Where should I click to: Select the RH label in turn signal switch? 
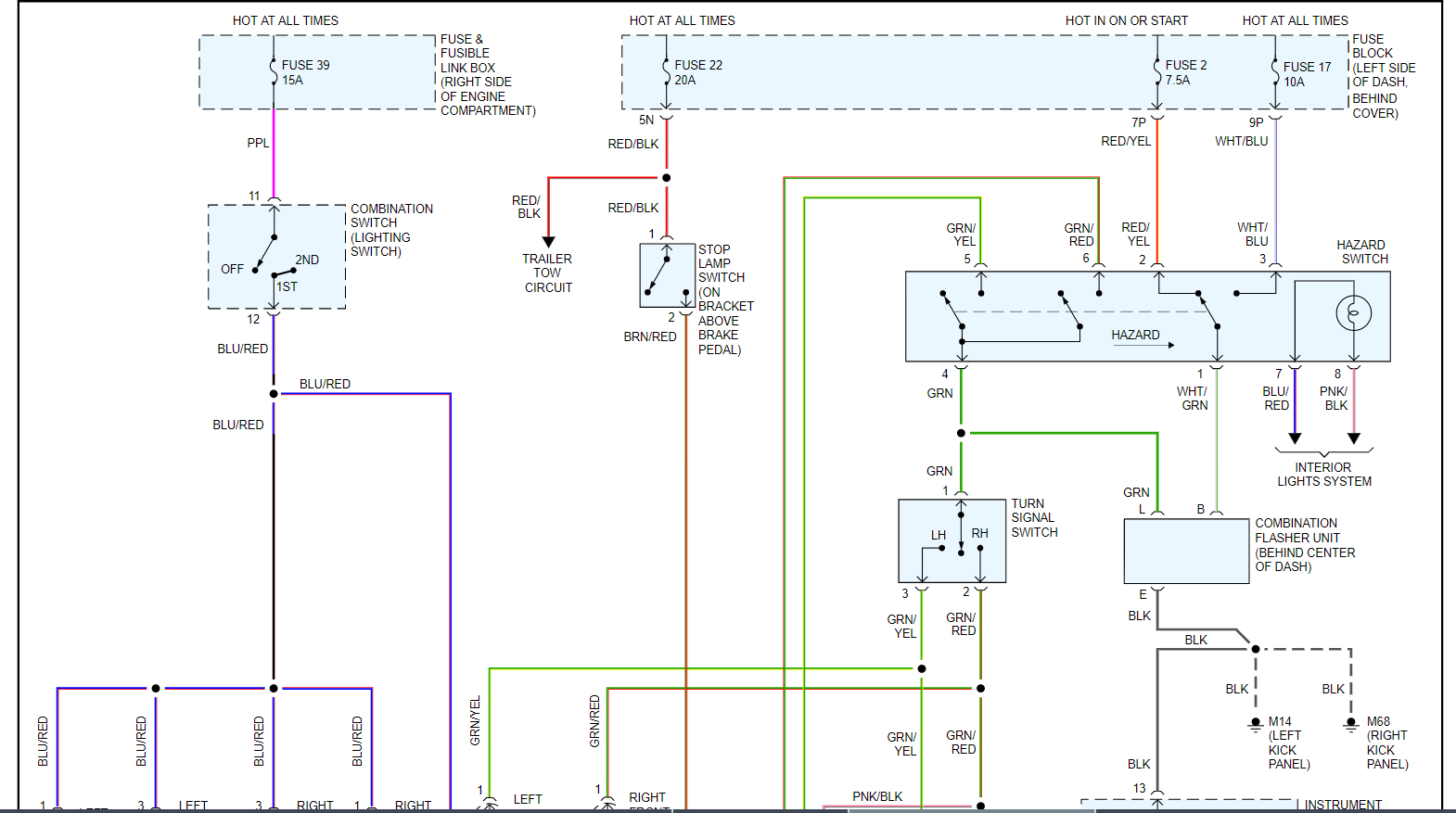click(x=980, y=533)
